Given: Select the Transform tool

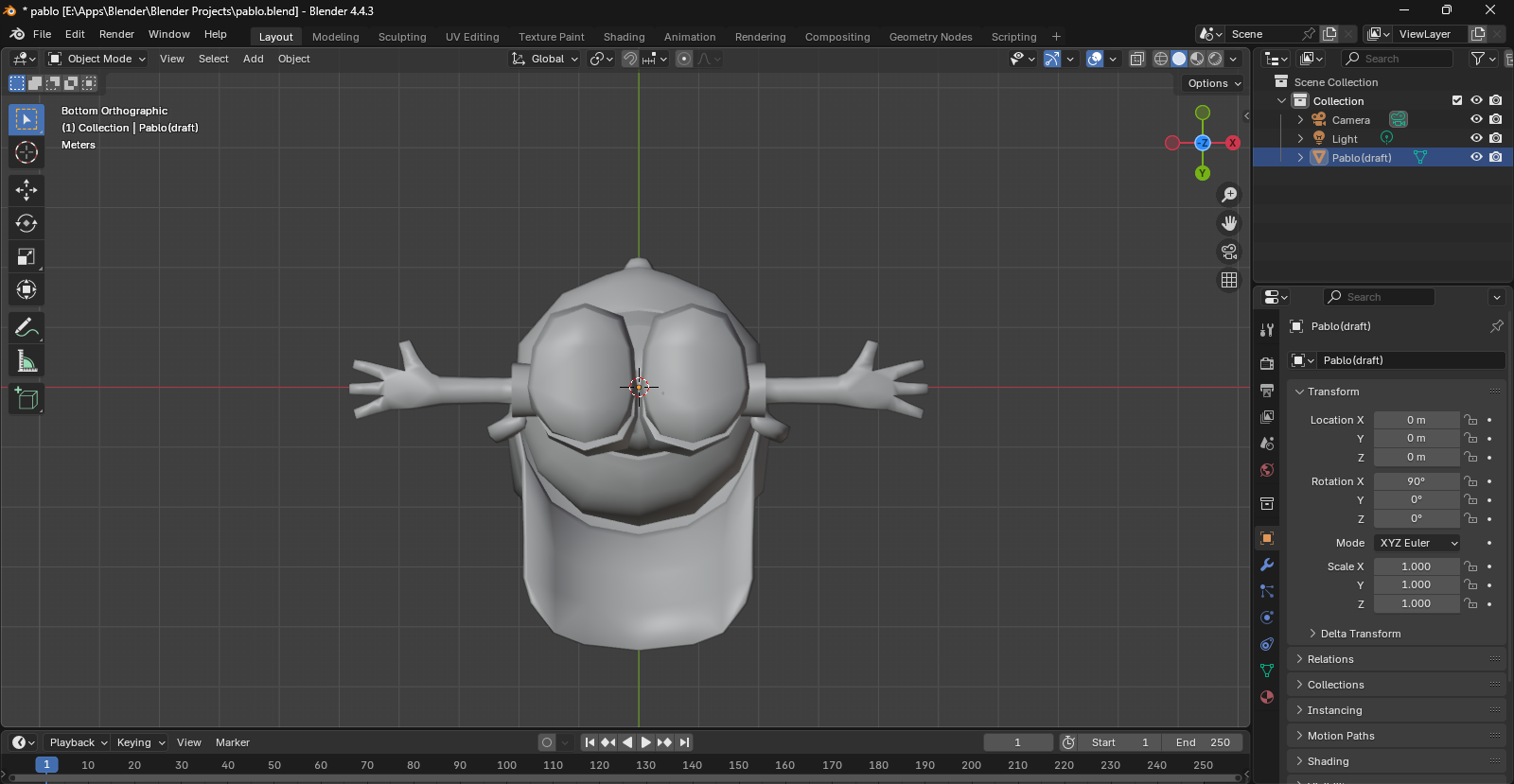Looking at the screenshot, I should pos(26,289).
